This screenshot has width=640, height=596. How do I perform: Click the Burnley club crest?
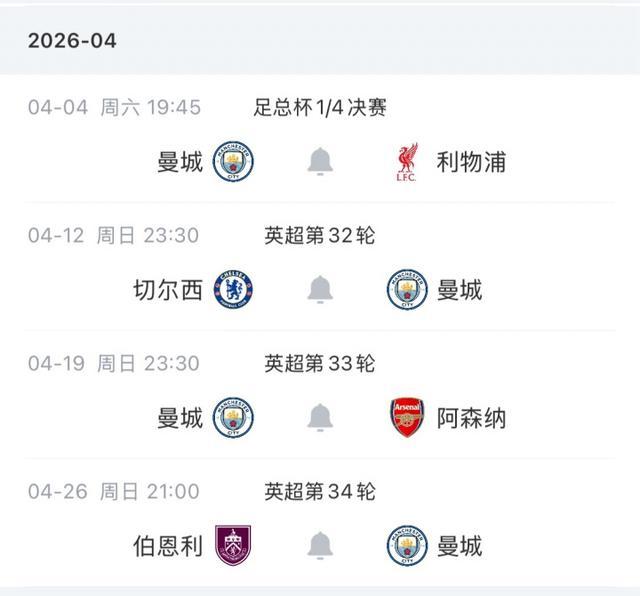[x=234, y=545]
